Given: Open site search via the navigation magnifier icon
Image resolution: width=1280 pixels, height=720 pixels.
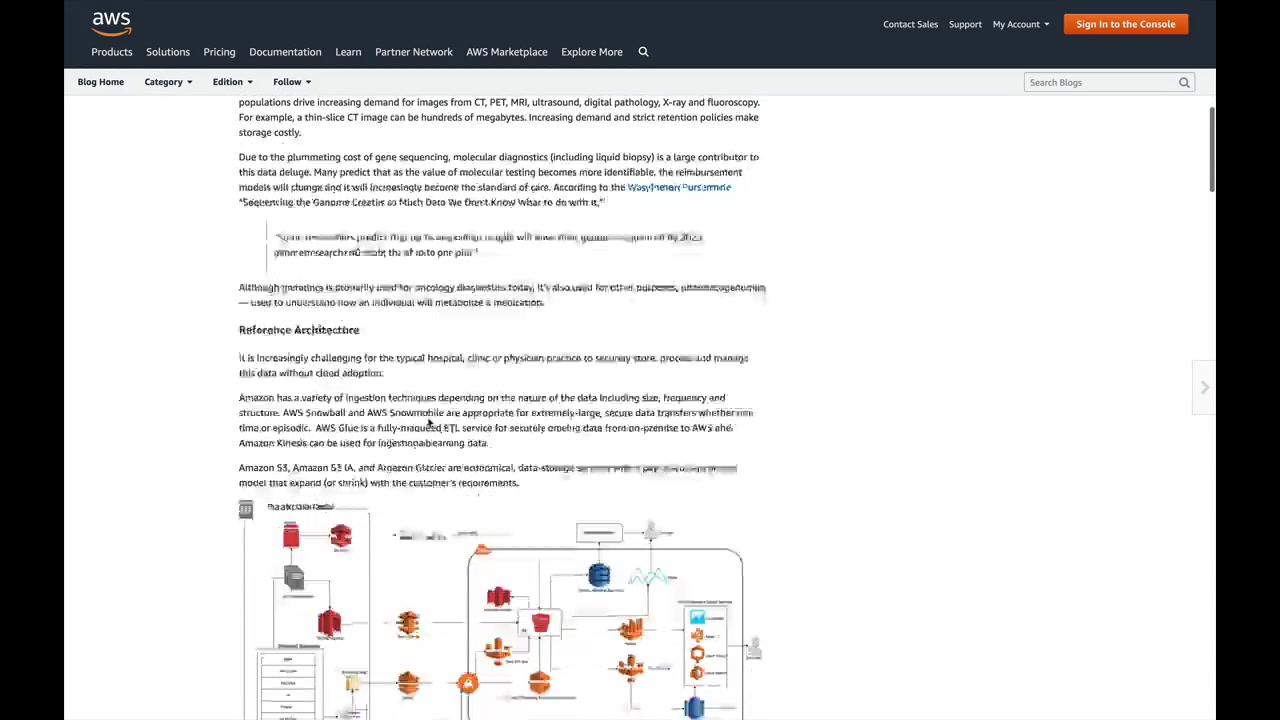Looking at the screenshot, I should pyautogui.click(x=643, y=52).
